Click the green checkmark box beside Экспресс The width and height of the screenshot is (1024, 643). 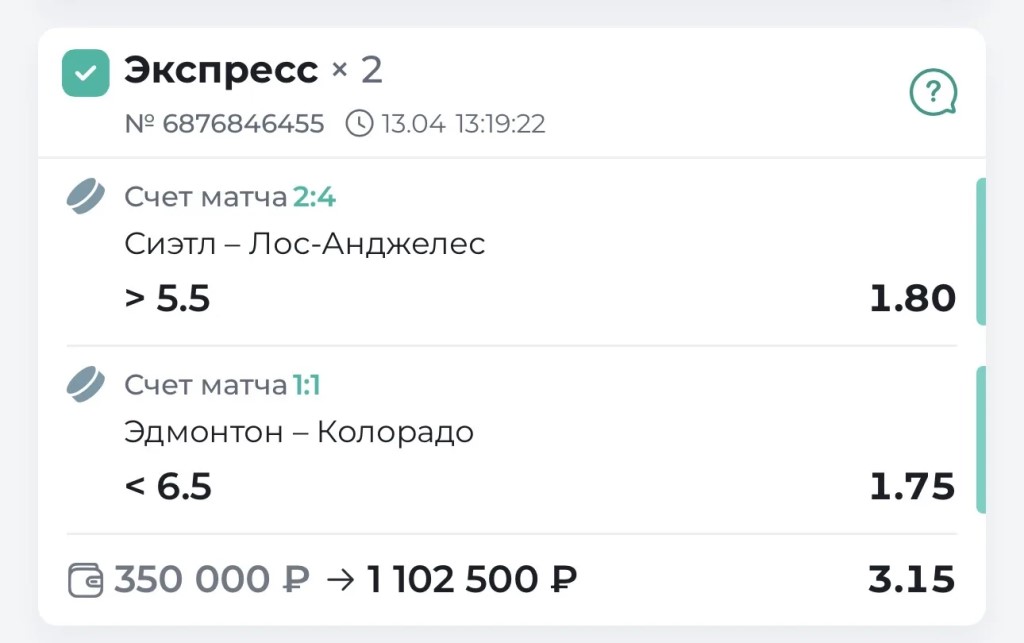pyautogui.click(x=85, y=73)
